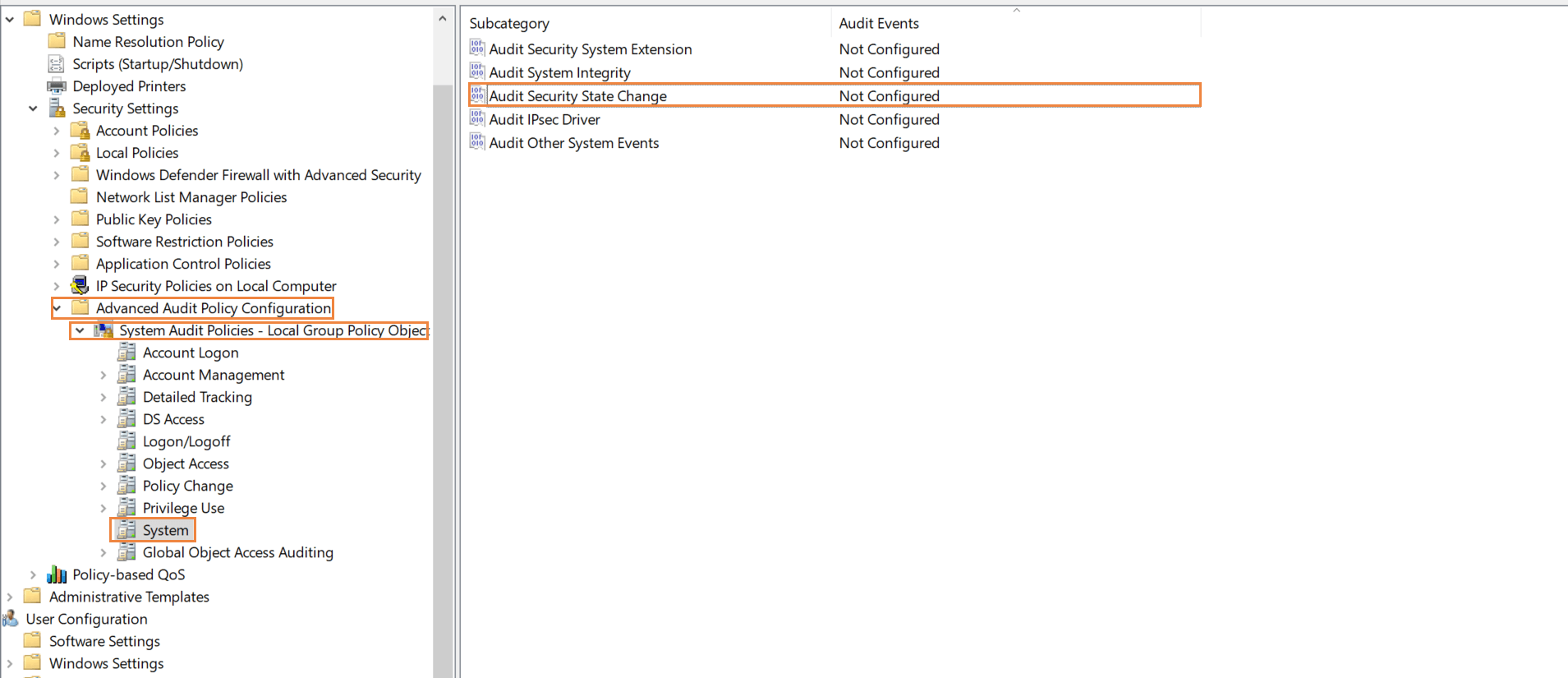The width and height of the screenshot is (1568, 678).
Task: Select Audit Security State Change row
Action: tap(835, 95)
